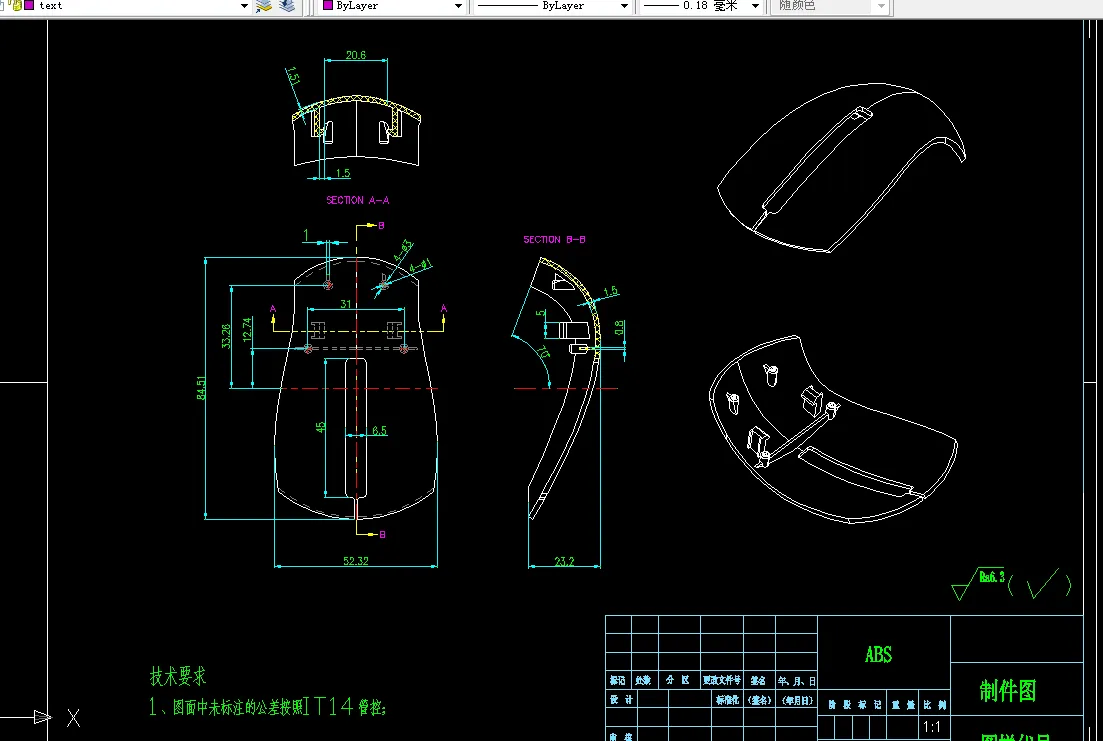Open the ByLayer linetype dropdown

pyautogui.click(x=624, y=6)
